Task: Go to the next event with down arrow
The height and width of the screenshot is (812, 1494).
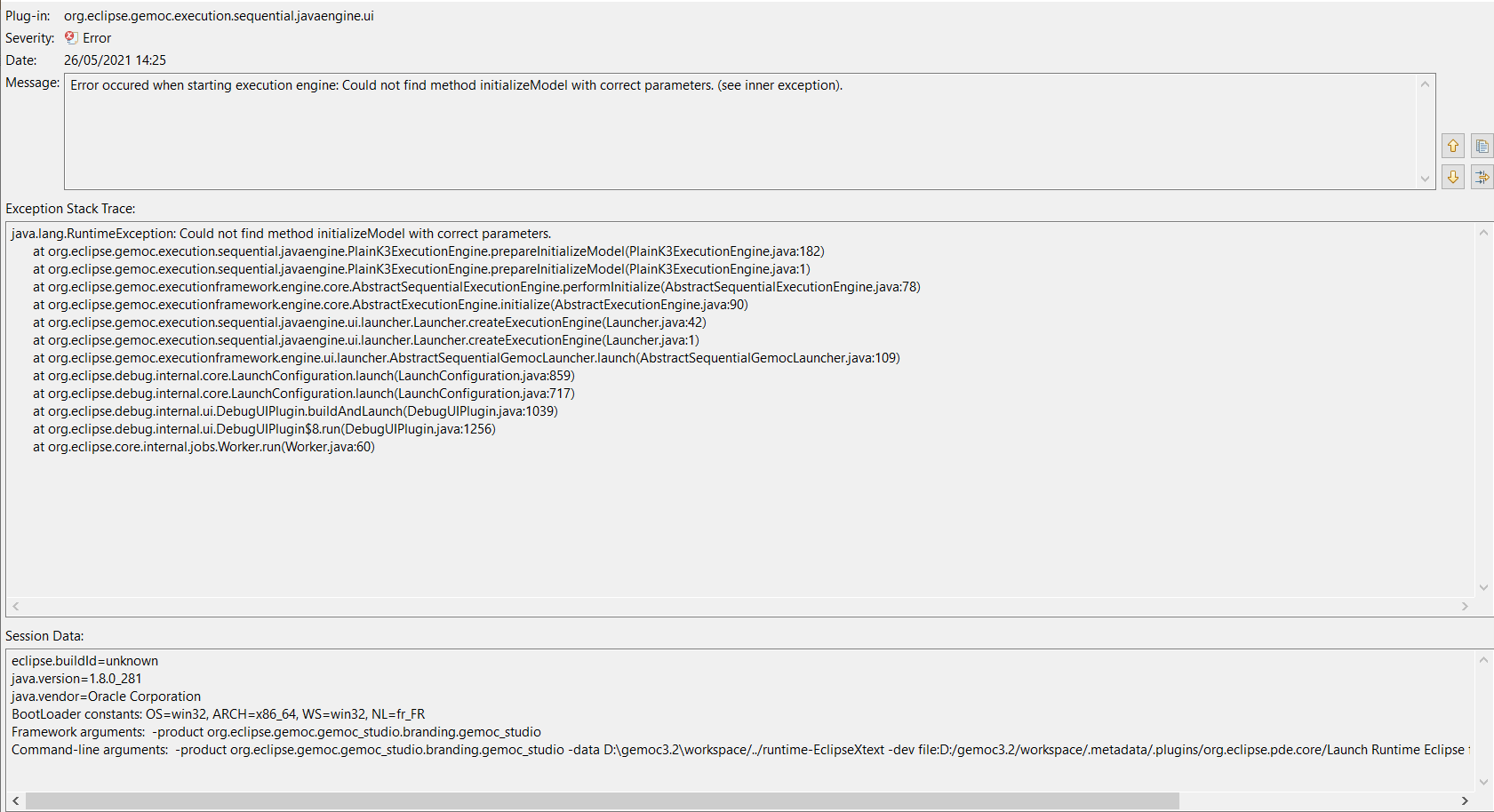Action: click(1453, 177)
